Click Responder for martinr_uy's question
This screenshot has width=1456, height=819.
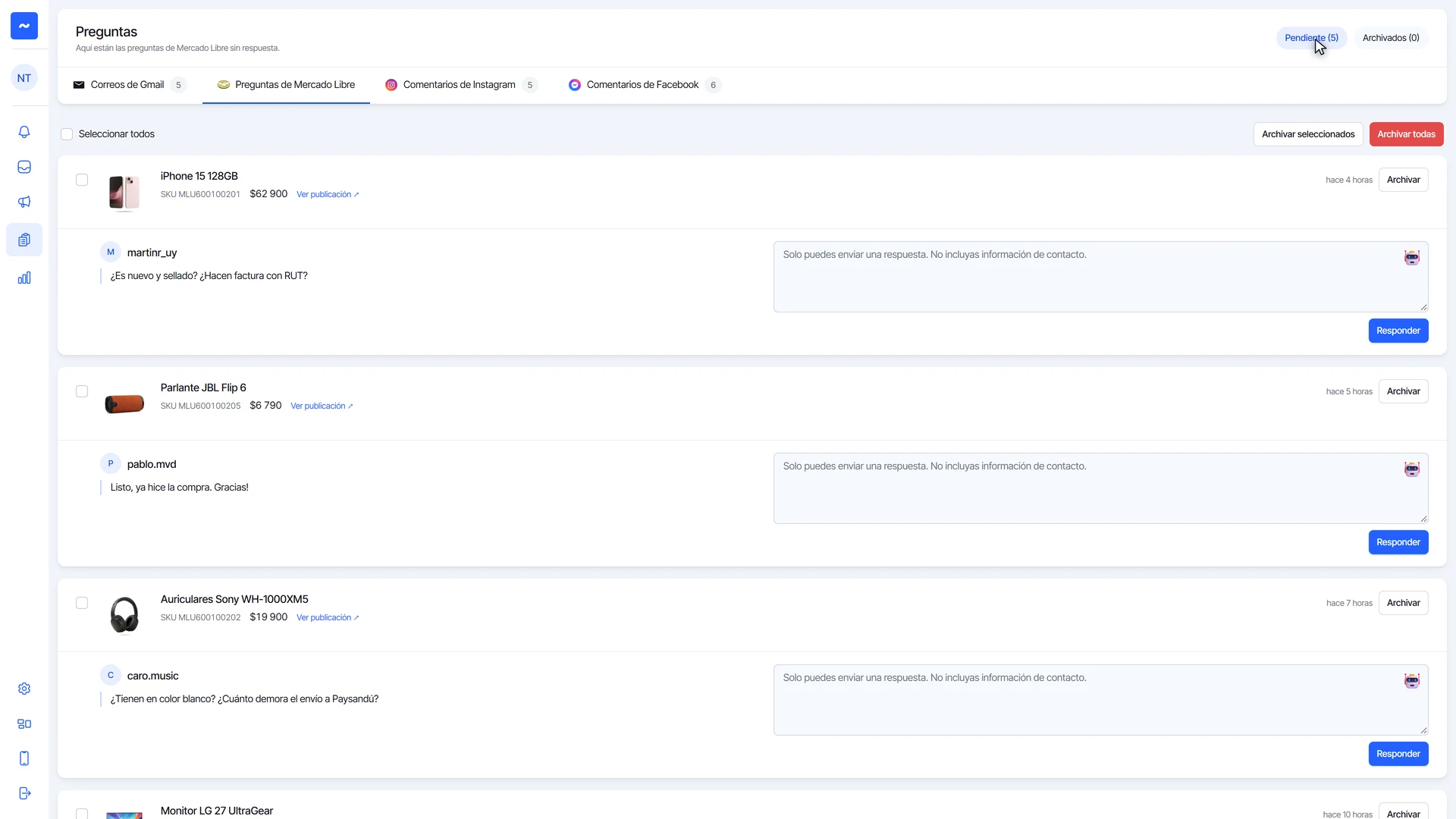tap(1398, 331)
